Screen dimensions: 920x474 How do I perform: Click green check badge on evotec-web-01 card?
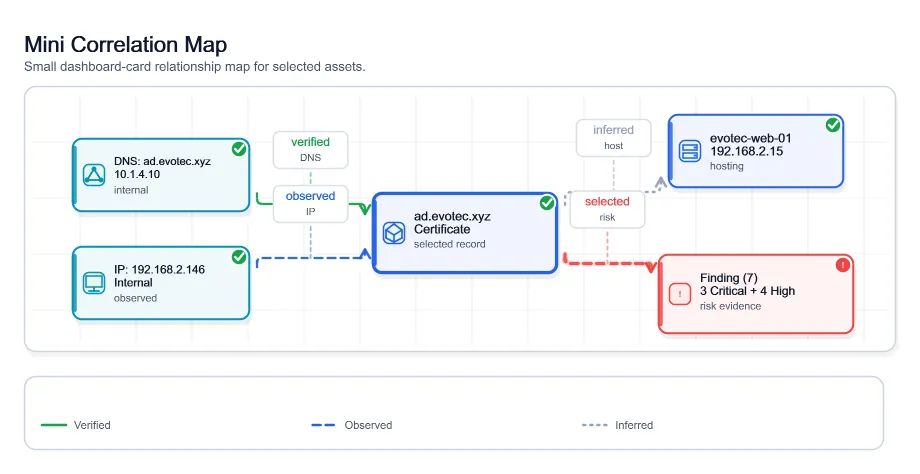[x=833, y=125]
